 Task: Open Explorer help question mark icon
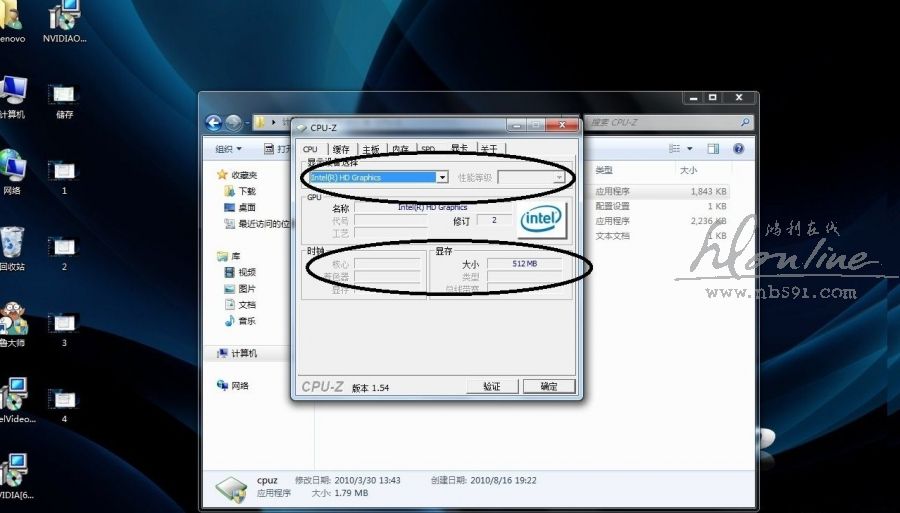738,149
